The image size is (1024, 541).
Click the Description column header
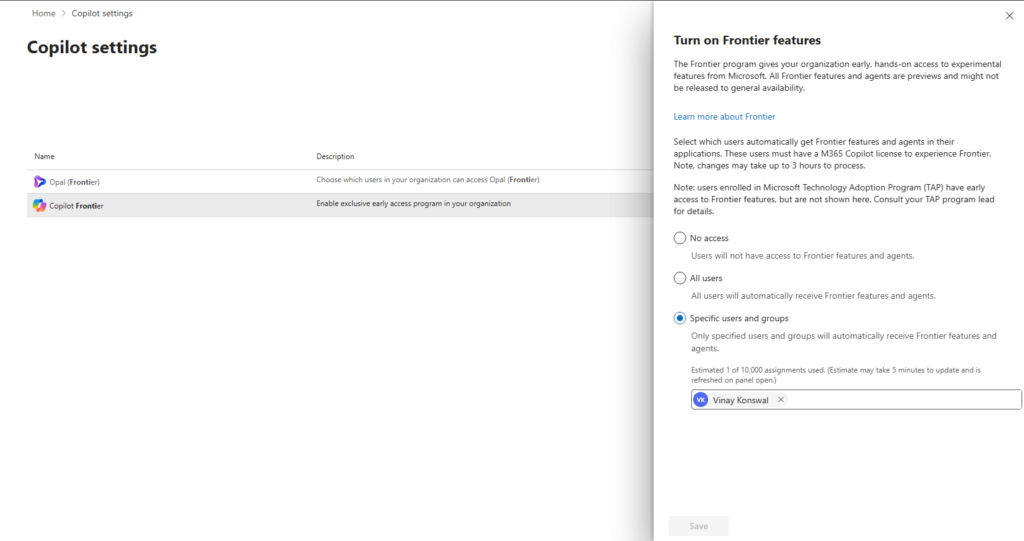(335, 156)
